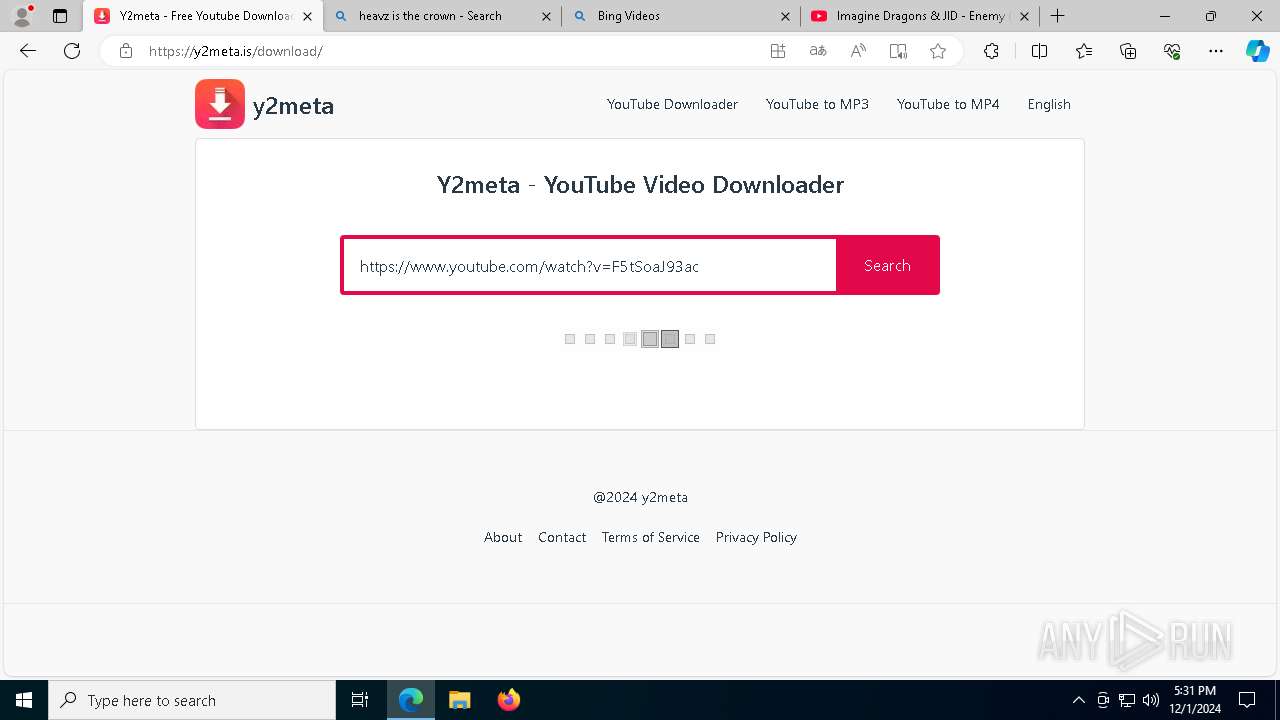Viewport: 1280px width, 720px height.
Task: Open Privacy Policy link
Action: [756, 537]
